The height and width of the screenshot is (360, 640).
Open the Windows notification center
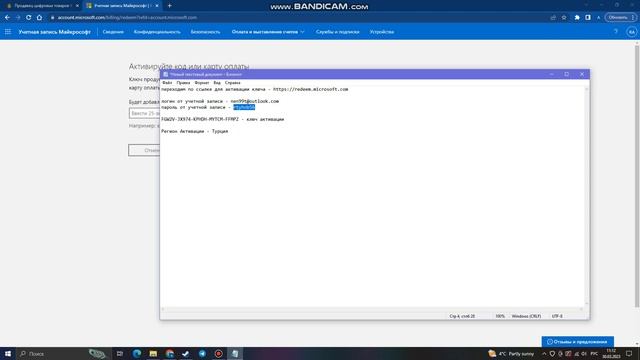[x=629, y=353]
